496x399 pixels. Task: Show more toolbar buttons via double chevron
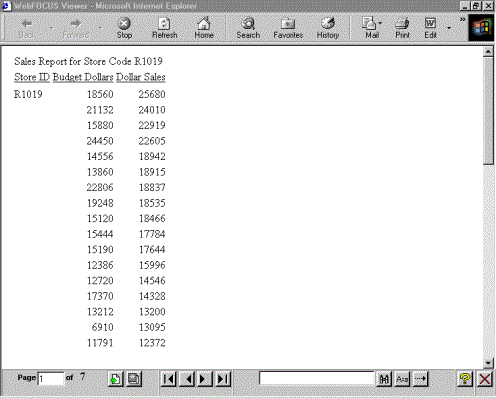(462, 20)
